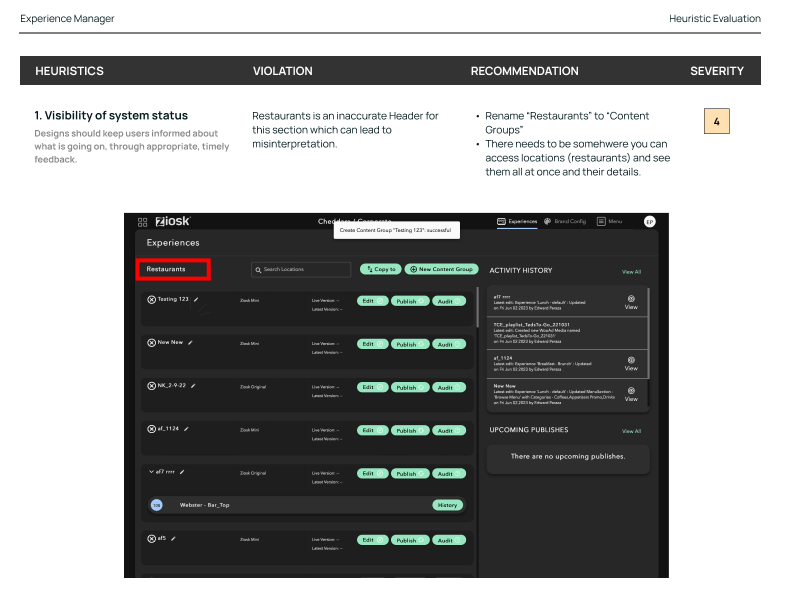Expand the Testing 123 content group

pos(151,299)
